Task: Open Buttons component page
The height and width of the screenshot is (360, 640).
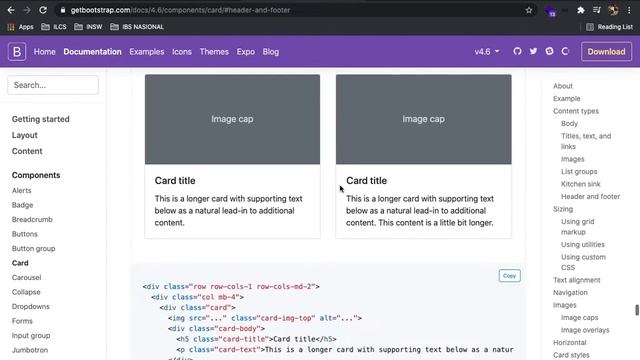Action: pos(24,234)
